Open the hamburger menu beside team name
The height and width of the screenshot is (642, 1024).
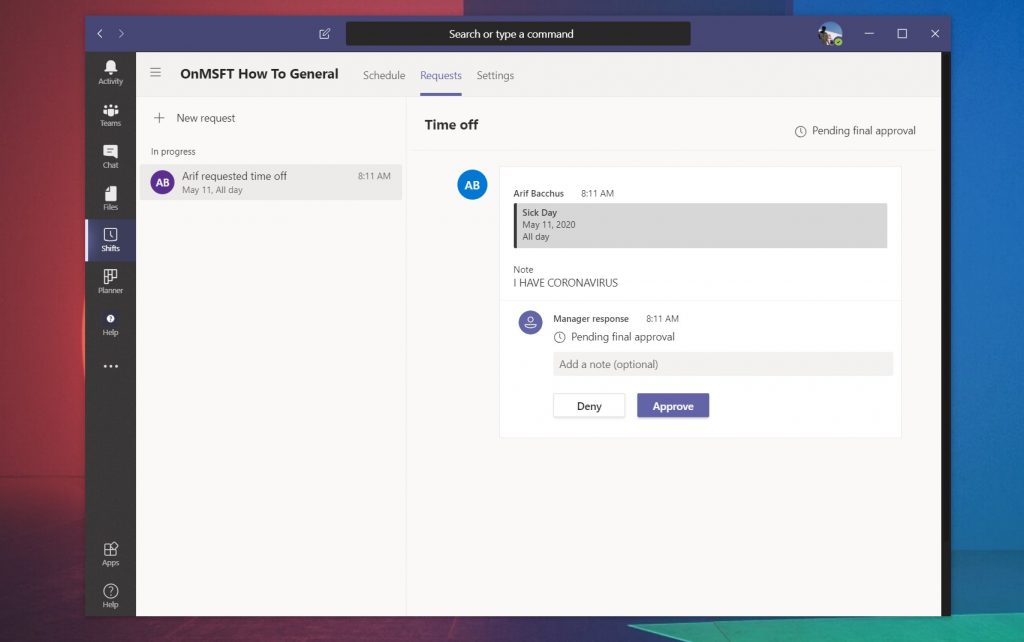pos(156,72)
